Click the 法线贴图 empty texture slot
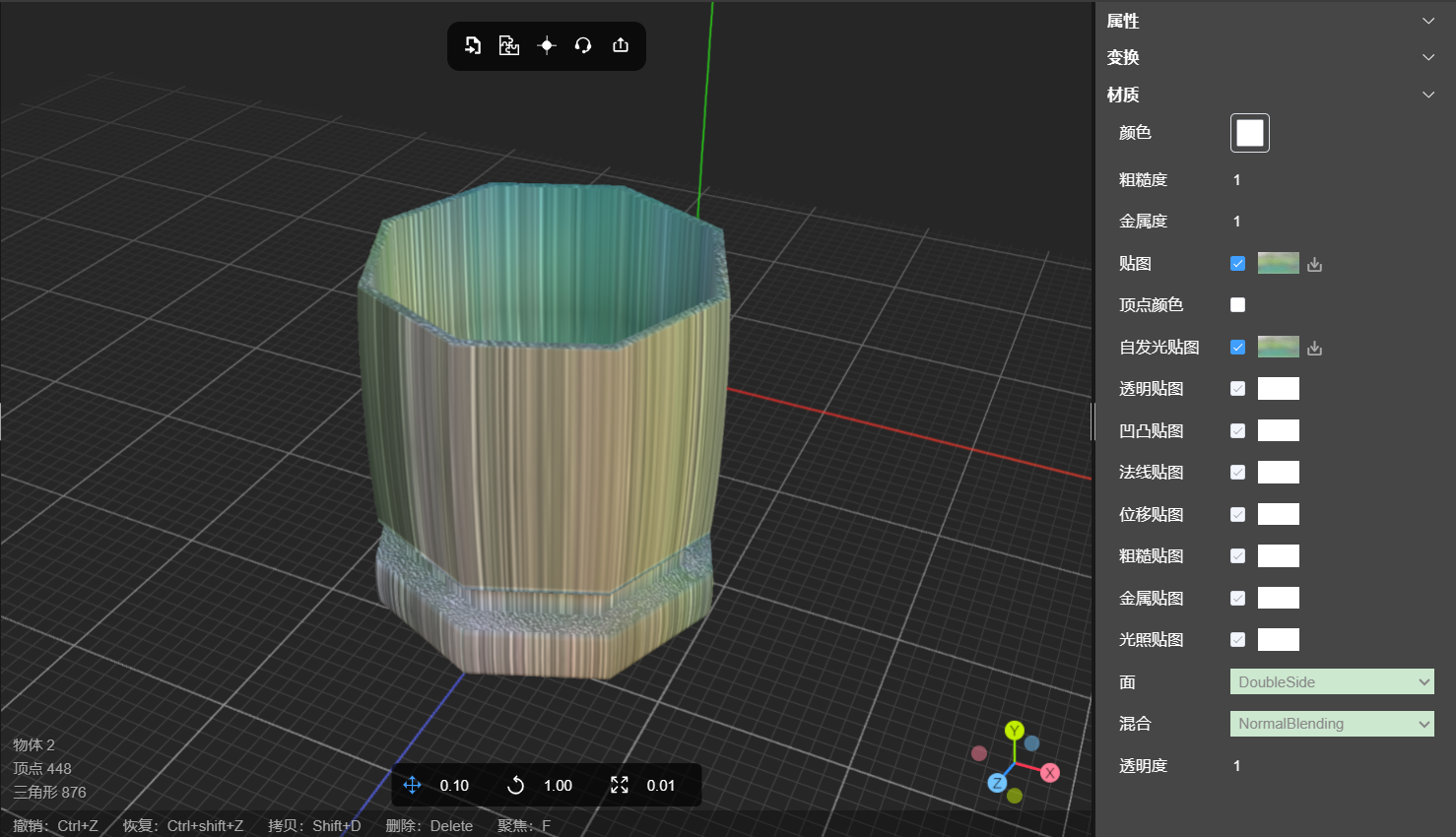This screenshot has height=837, width=1456. 1279,473
